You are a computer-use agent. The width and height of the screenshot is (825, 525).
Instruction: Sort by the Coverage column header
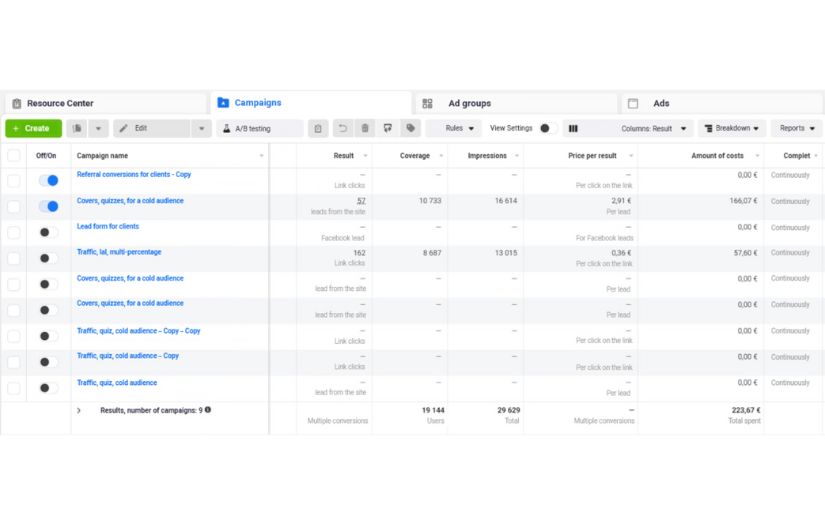click(415, 156)
